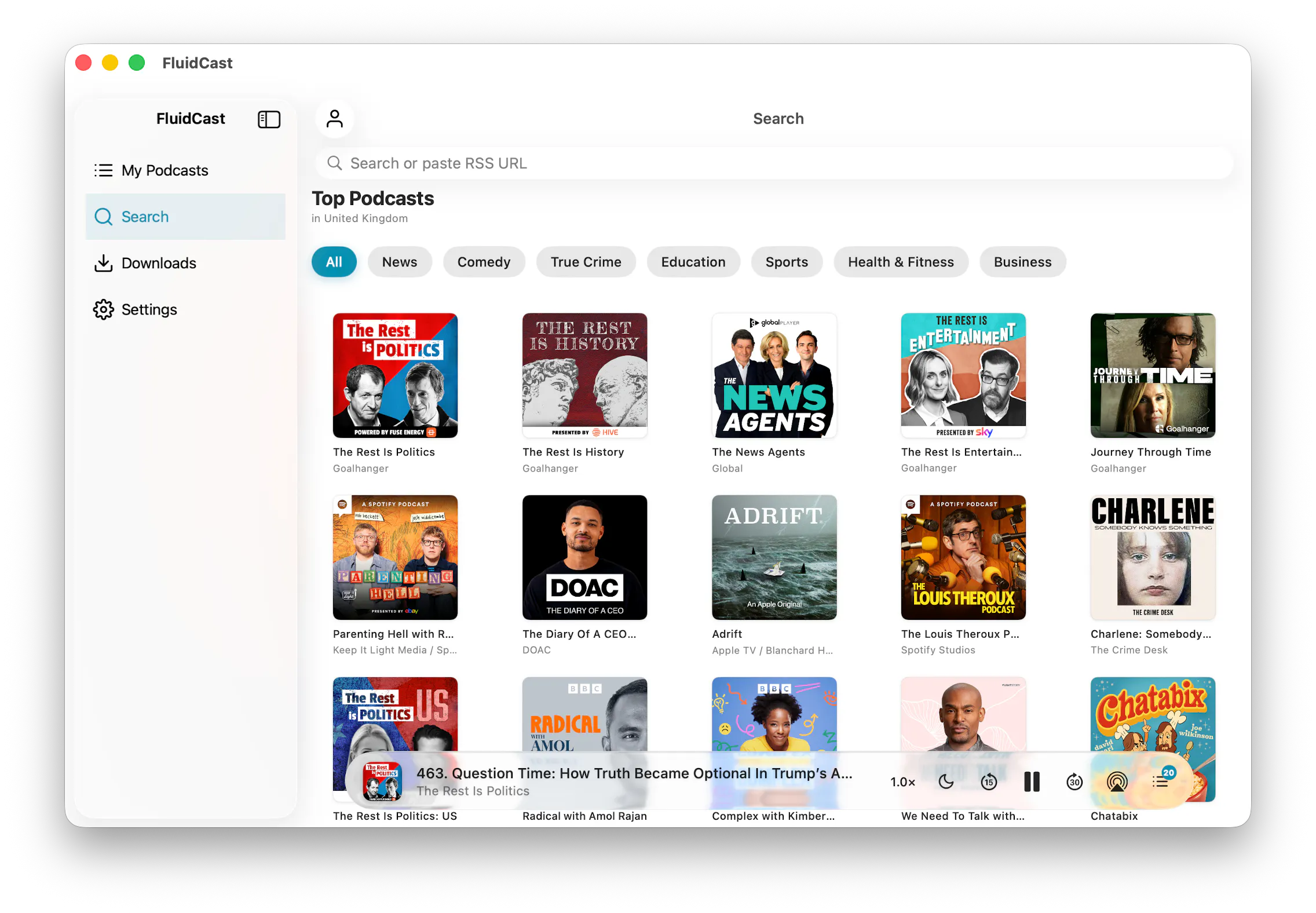Click into the Search or paste RSS URL field
This screenshot has width=1316, height=913.
click(774, 163)
